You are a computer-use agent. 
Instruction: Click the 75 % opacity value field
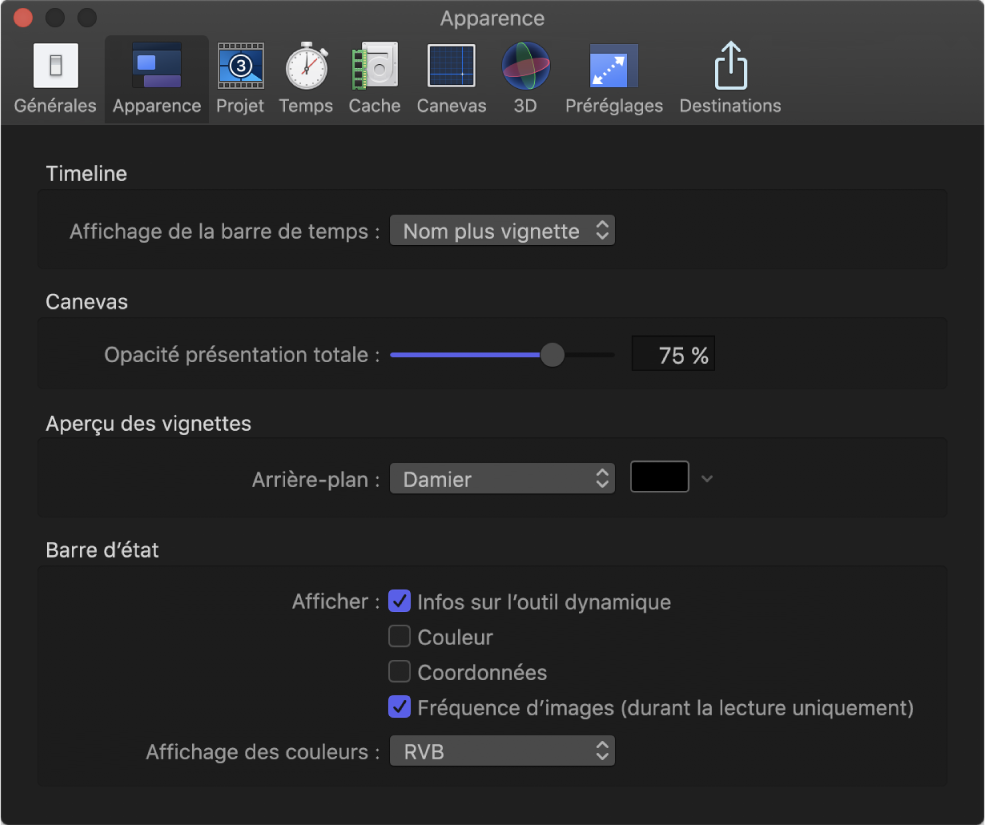[x=673, y=353]
